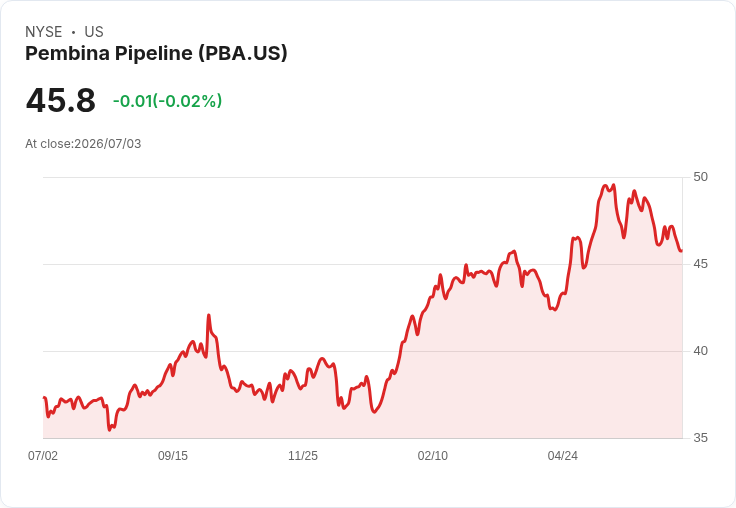
Task: Click the 45 price axis label
Action: [x=700, y=264]
